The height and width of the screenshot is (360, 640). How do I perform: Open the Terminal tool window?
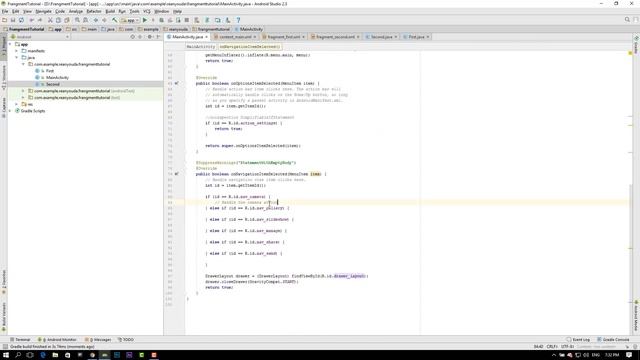[20, 340]
